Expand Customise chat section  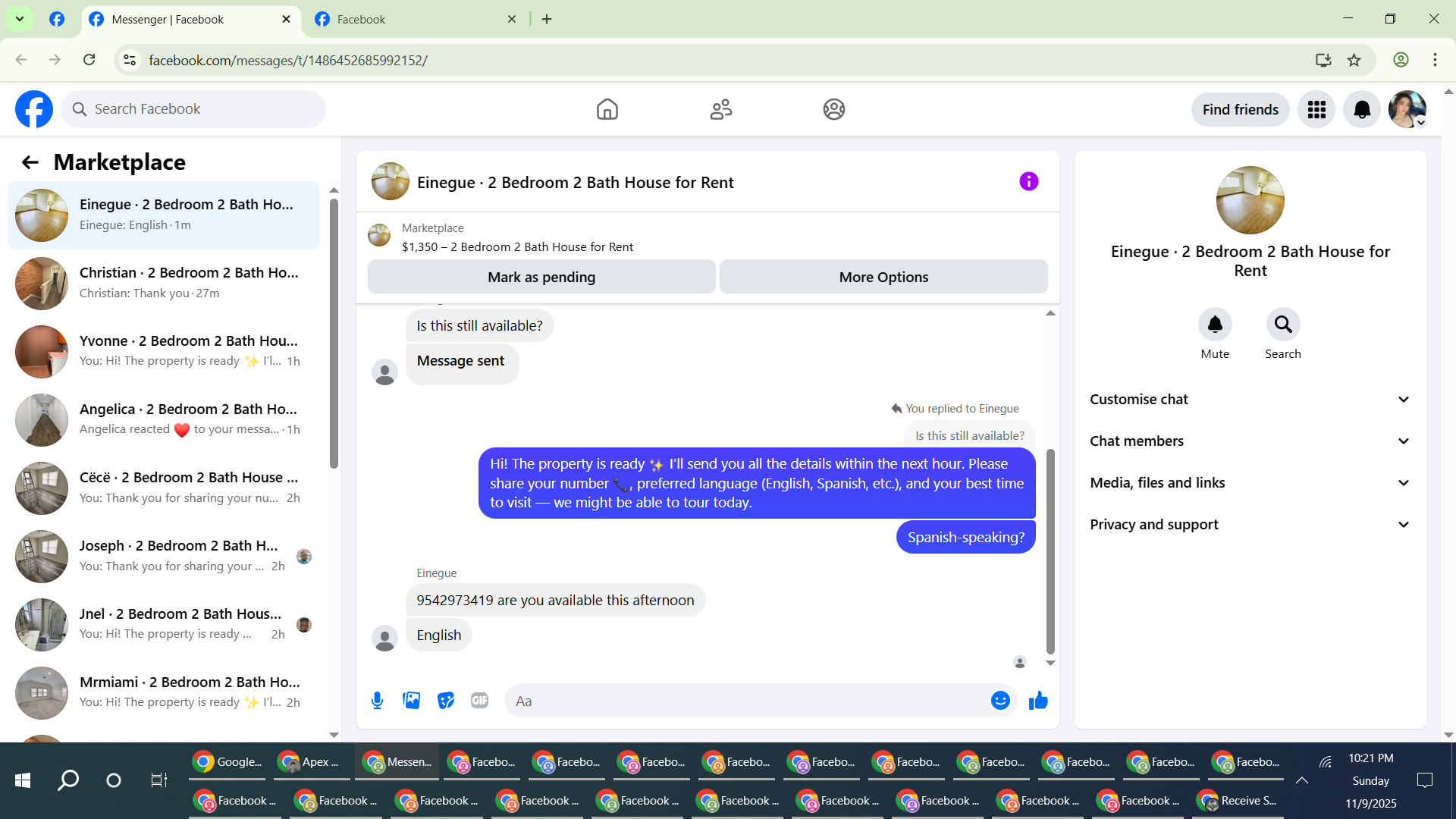[1250, 400]
